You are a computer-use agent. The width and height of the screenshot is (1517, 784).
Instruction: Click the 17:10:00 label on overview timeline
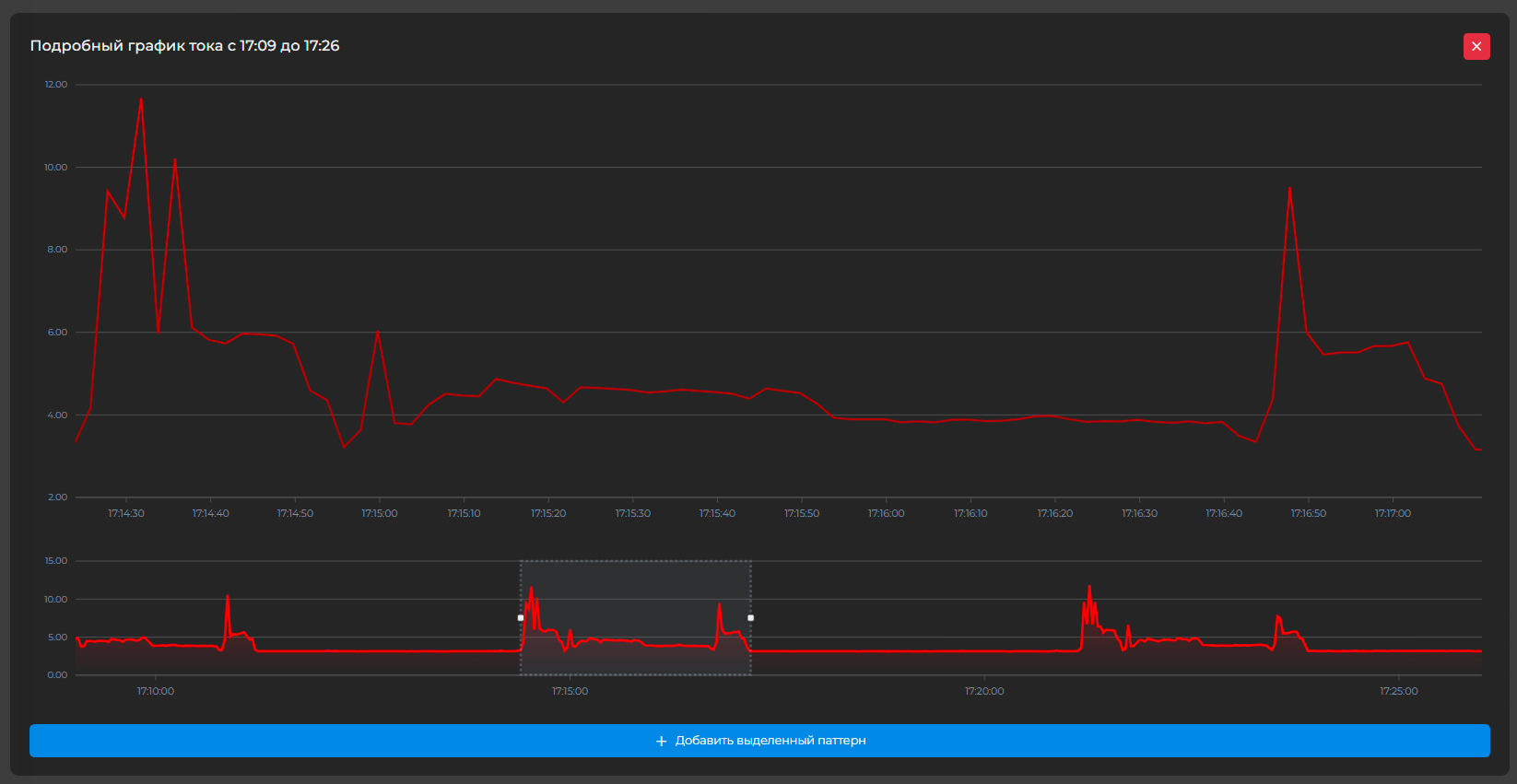click(156, 691)
